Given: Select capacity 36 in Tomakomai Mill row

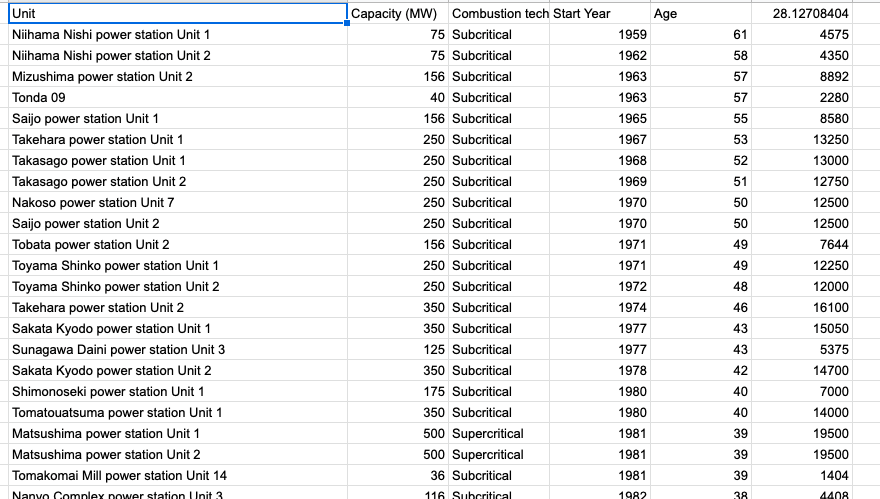Looking at the screenshot, I should tap(398, 475).
